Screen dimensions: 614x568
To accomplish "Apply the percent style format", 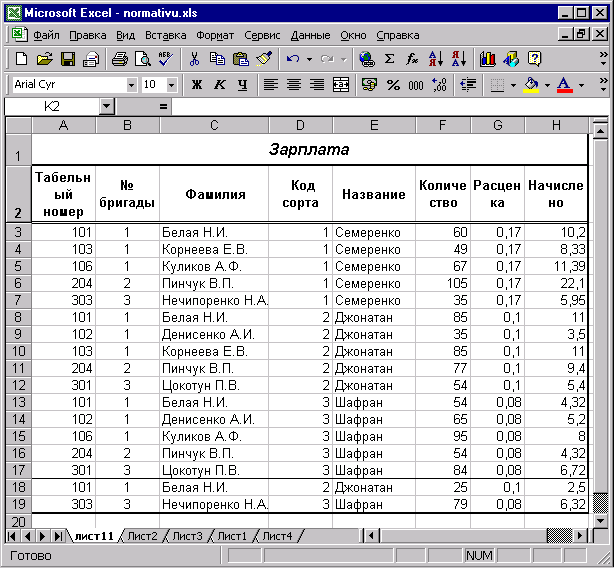I will pos(392,85).
